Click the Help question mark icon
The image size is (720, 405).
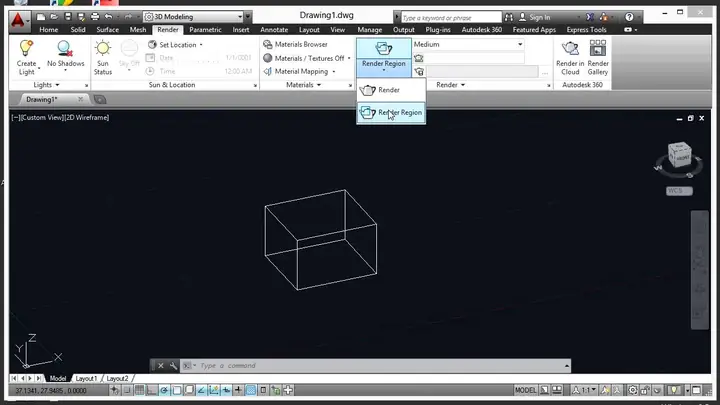(629, 17)
